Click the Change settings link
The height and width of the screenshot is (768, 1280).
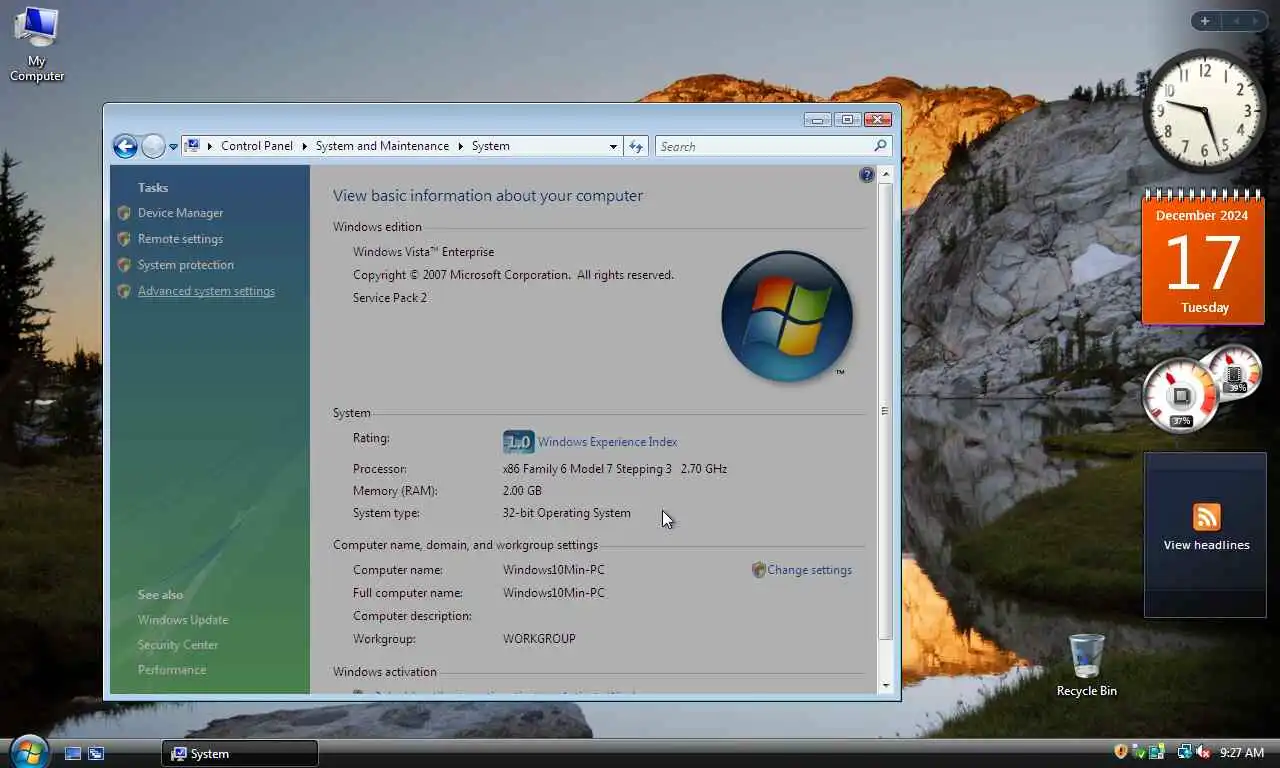click(809, 570)
